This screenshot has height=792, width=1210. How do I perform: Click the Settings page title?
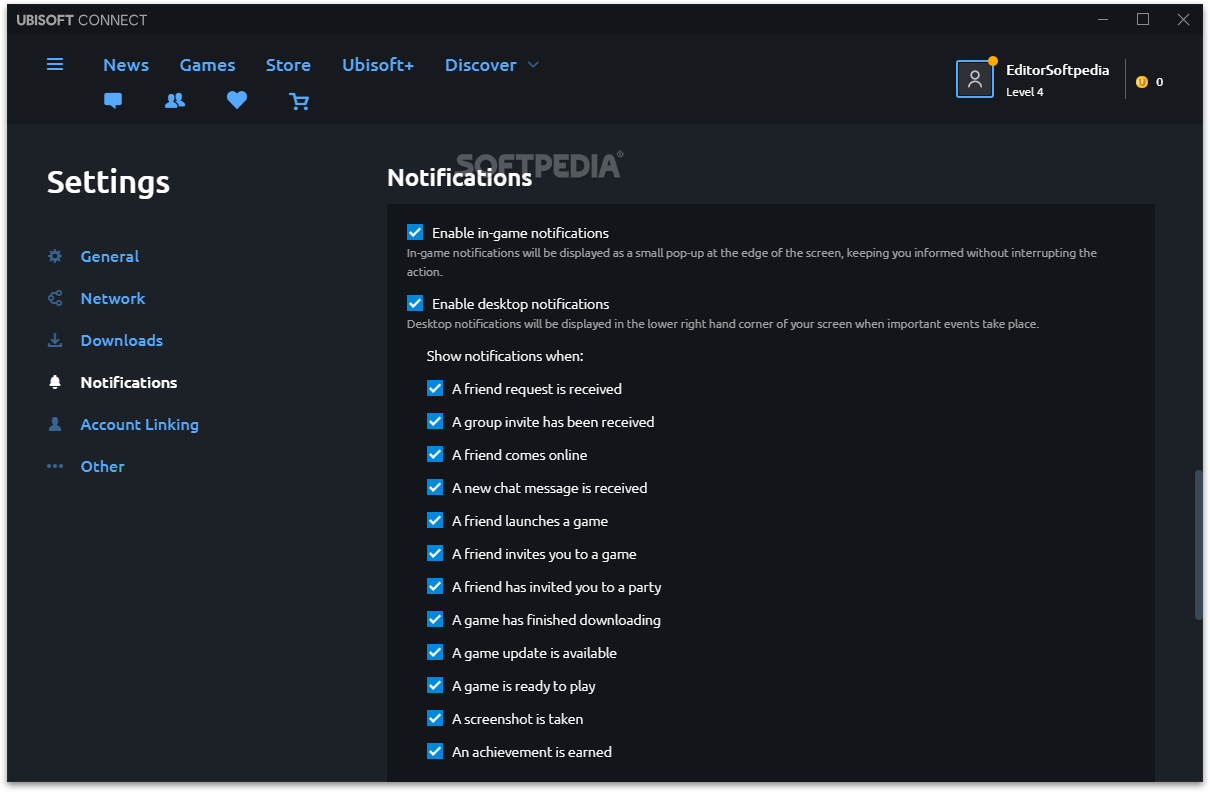coord(108,182)
